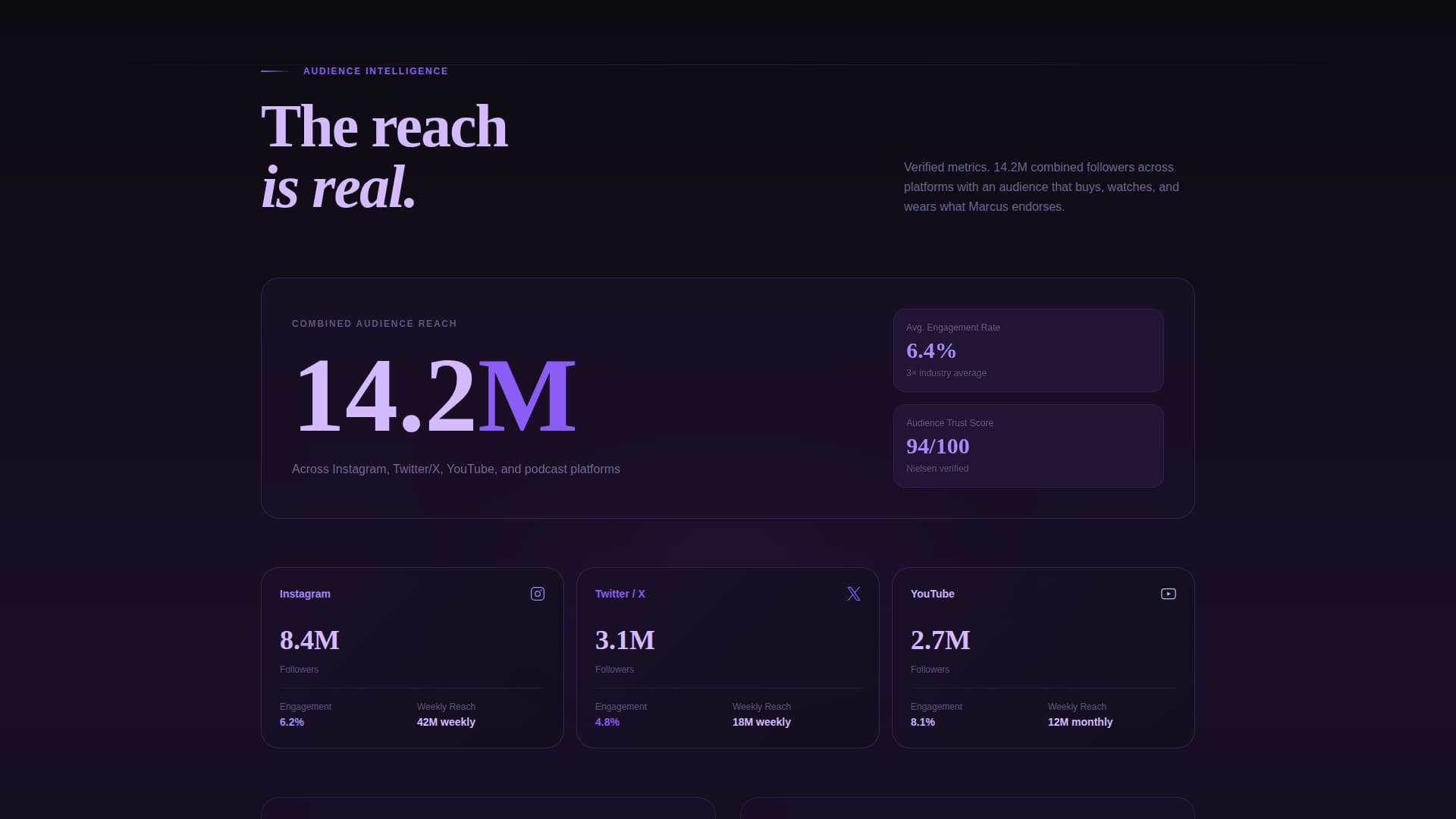Click the X icon on the Twitter card
The width and height of the screenshot is (1456, 819).
coord(853,594)
